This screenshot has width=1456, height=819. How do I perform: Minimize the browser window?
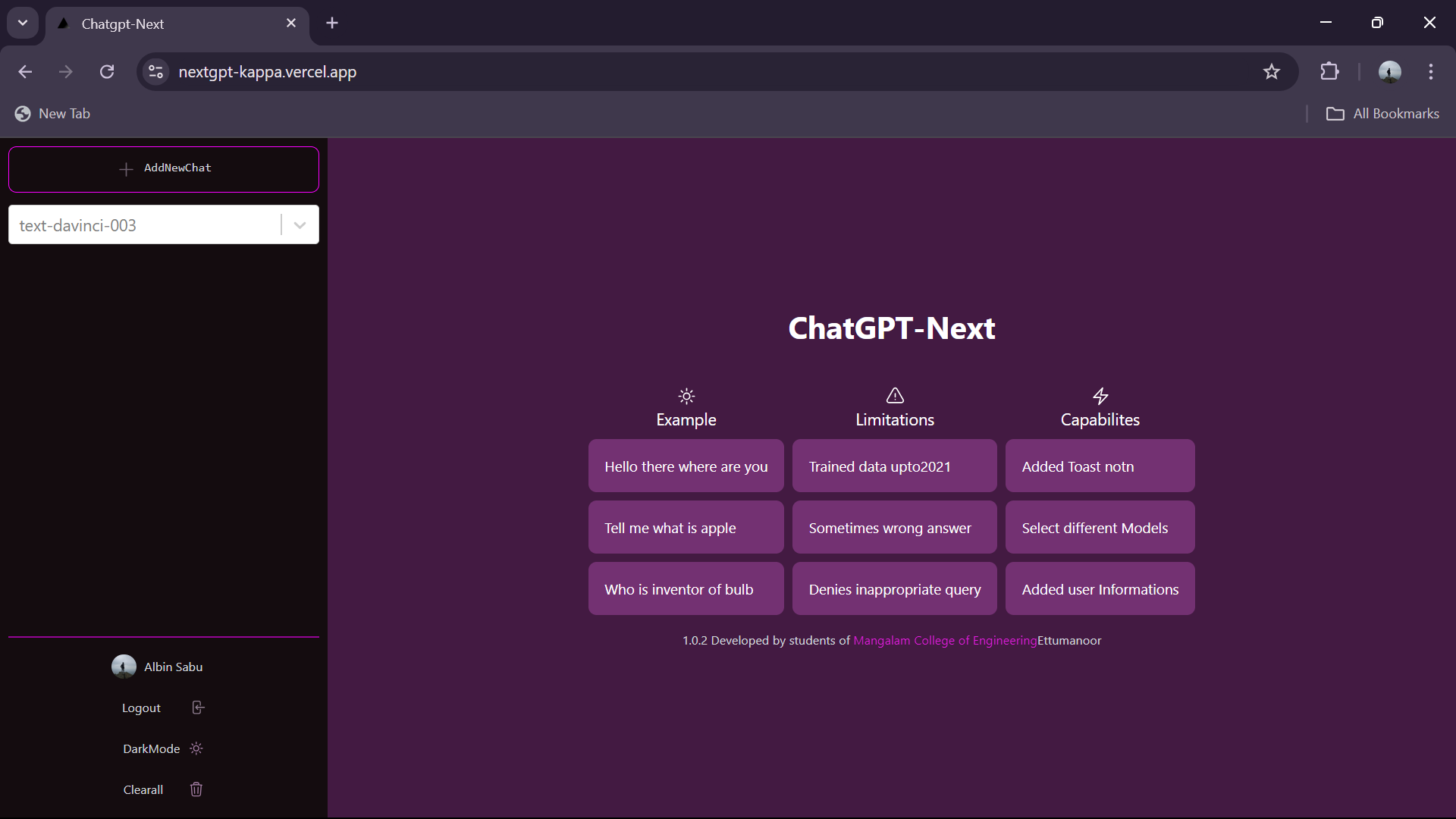pos(1326,23)
